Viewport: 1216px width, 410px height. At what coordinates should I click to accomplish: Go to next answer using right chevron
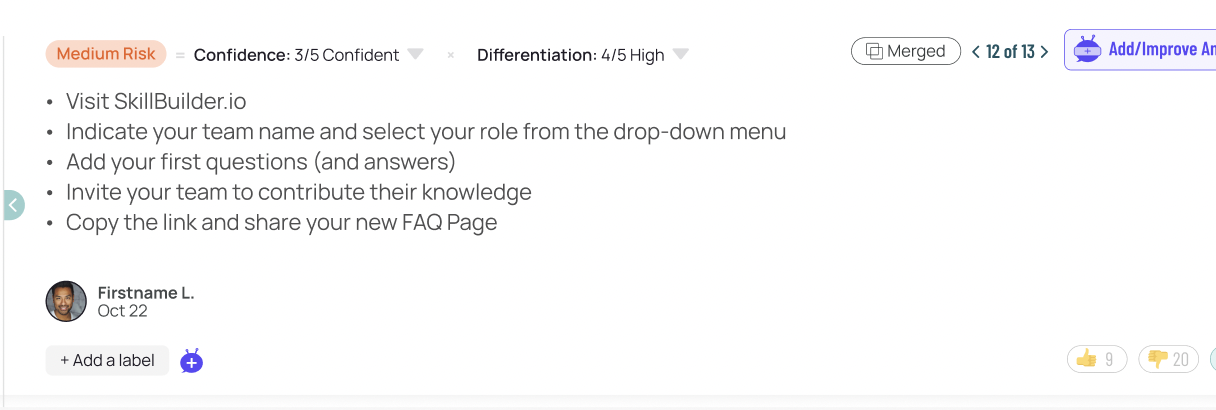pos(1045,52)
